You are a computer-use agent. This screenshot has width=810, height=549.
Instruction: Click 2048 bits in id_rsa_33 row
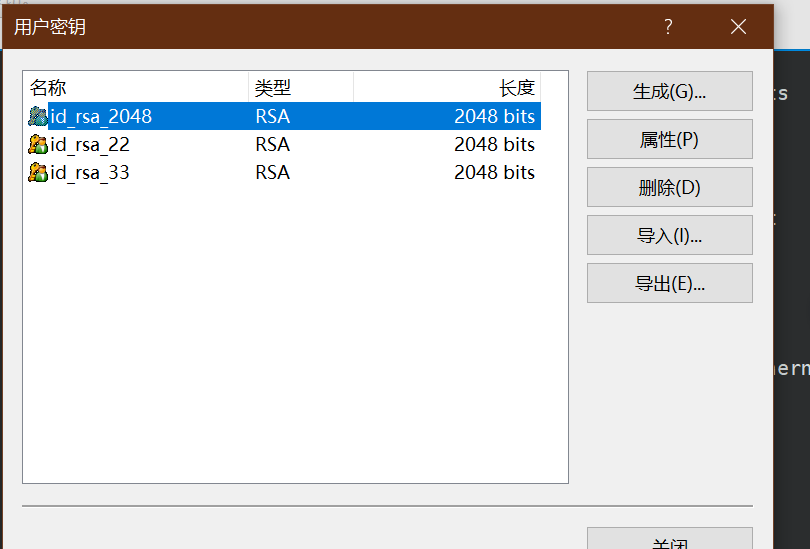click(494, 172)
